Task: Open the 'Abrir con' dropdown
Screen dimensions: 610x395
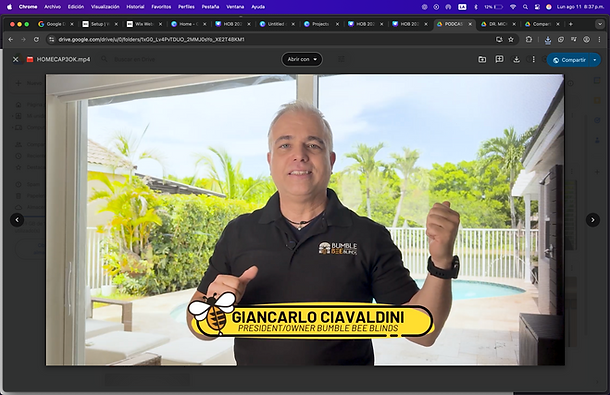Action: click(302, 59)
